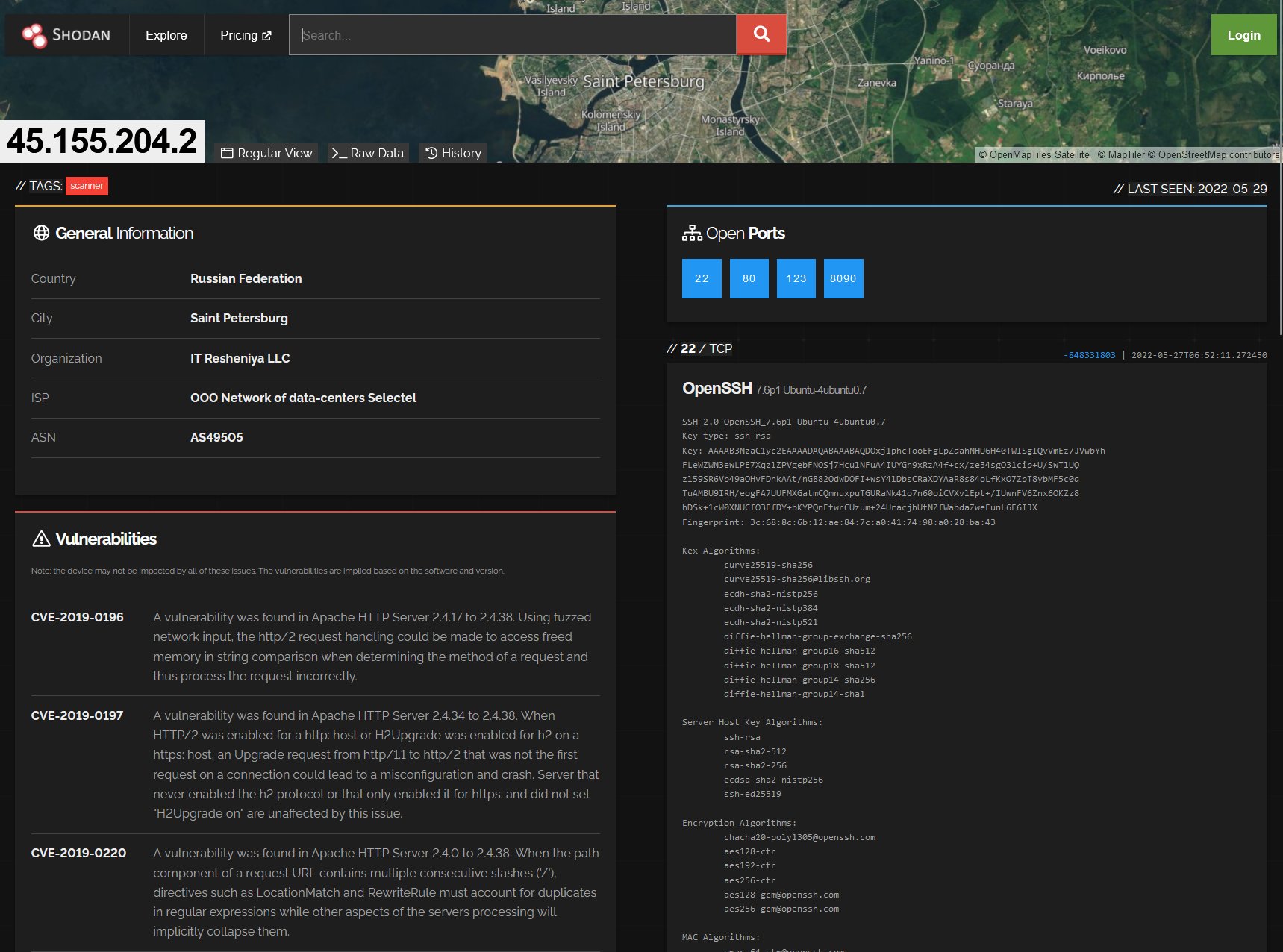Viewport: 1283px width, 952px height.
Task: Select the OOO Network of data-centers Selectel value
Action: pyautogui.click(x=304, y=398)
